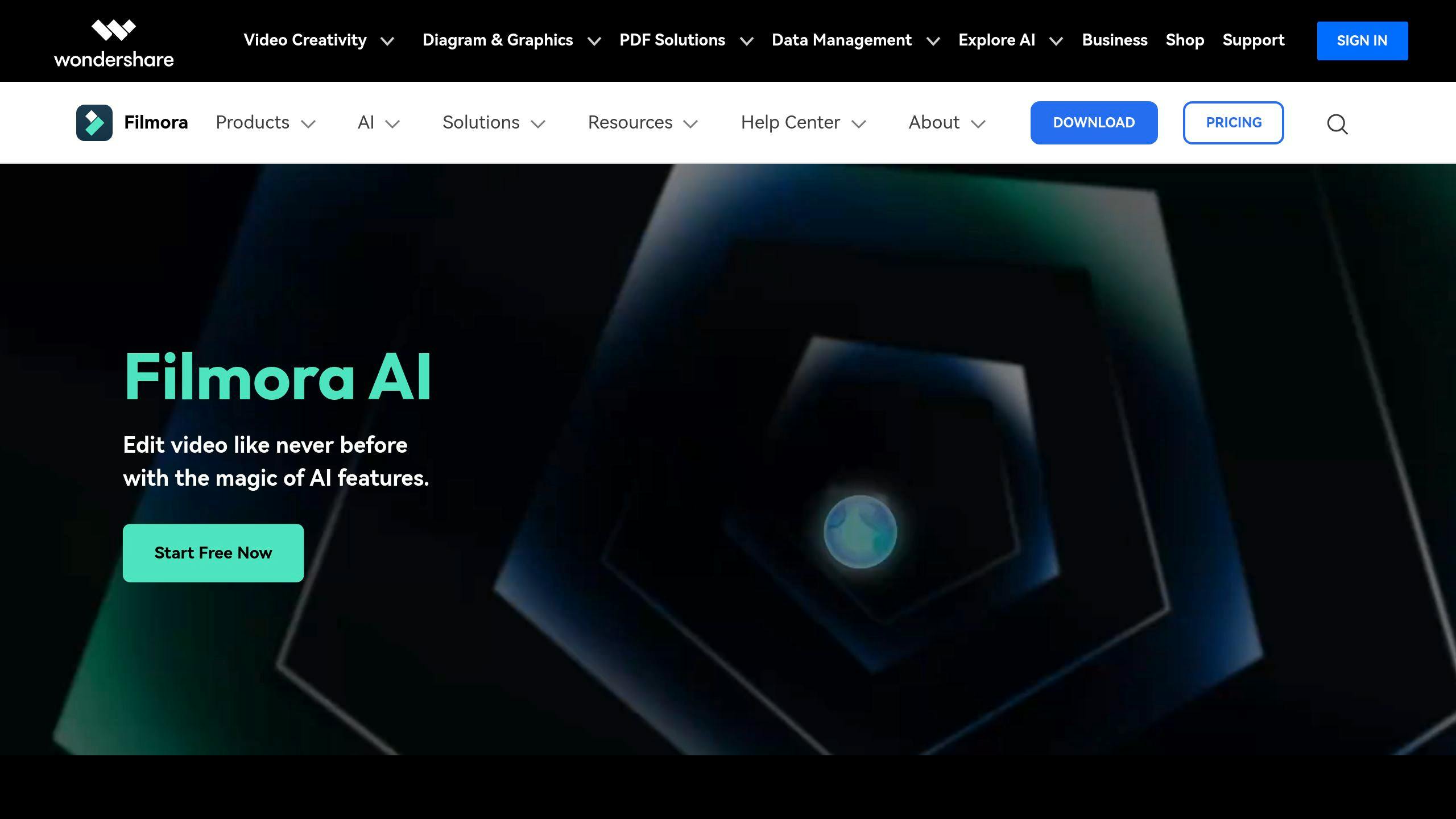Click the Wondershare logo
The width and height of the screenshot is (1456, 819).
point(114,44)
